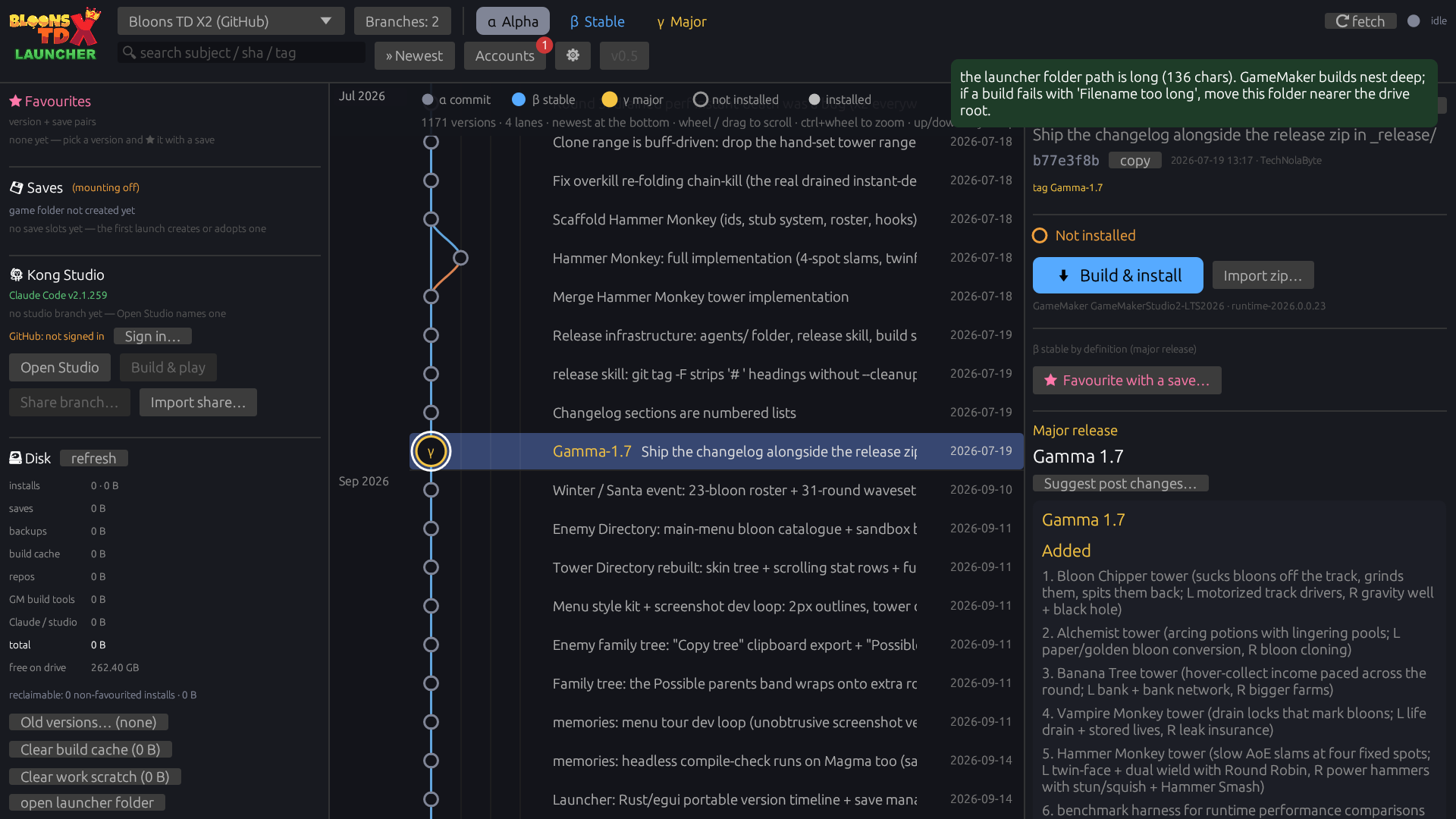Viewport: 1456px width, 819px height.
Task: Select 'Clone range is buff-driven' commit row
Action: point(717,142)
